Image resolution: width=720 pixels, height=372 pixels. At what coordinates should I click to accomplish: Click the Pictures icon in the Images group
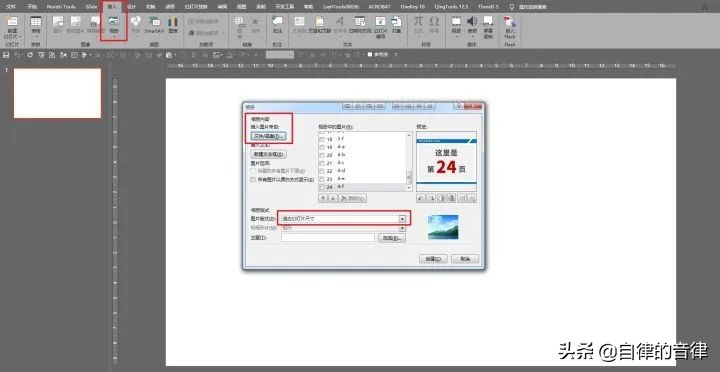point(57,22)
